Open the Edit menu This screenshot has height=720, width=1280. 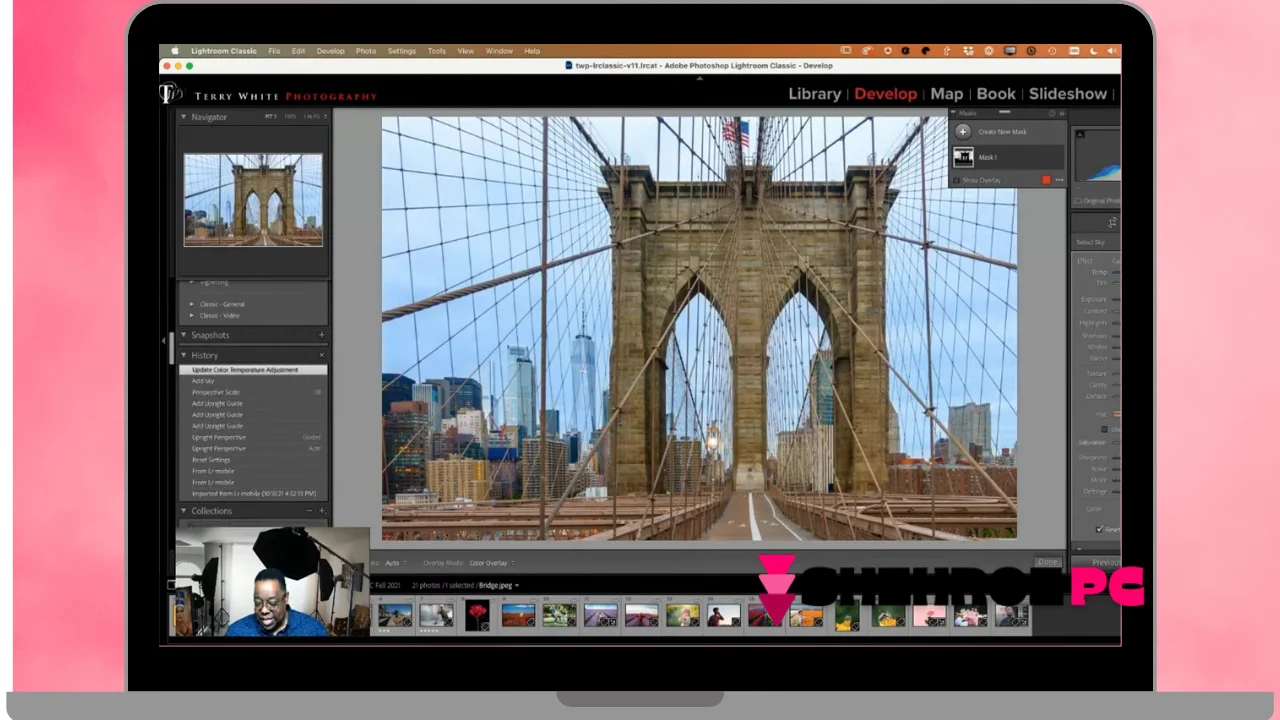point(298,51)
